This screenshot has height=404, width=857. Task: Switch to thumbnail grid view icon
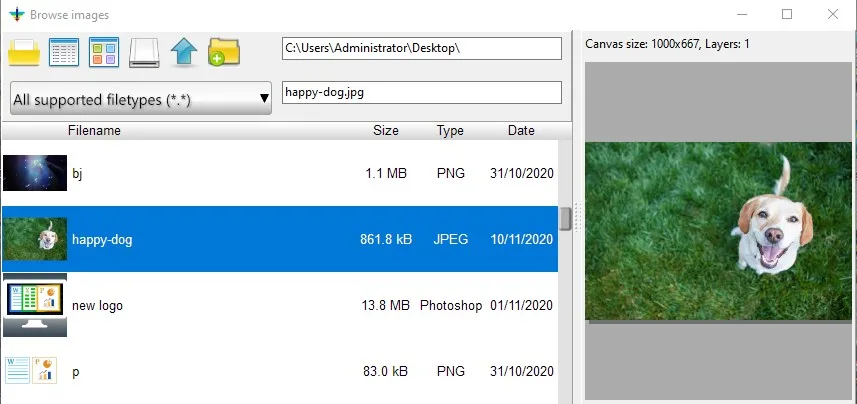click(104, 52)
